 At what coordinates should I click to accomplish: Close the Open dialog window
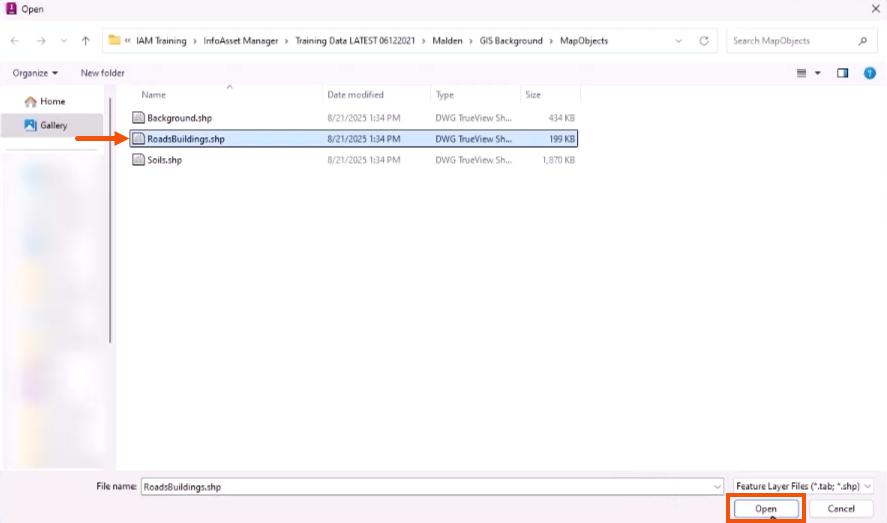[x=875, y=8]
